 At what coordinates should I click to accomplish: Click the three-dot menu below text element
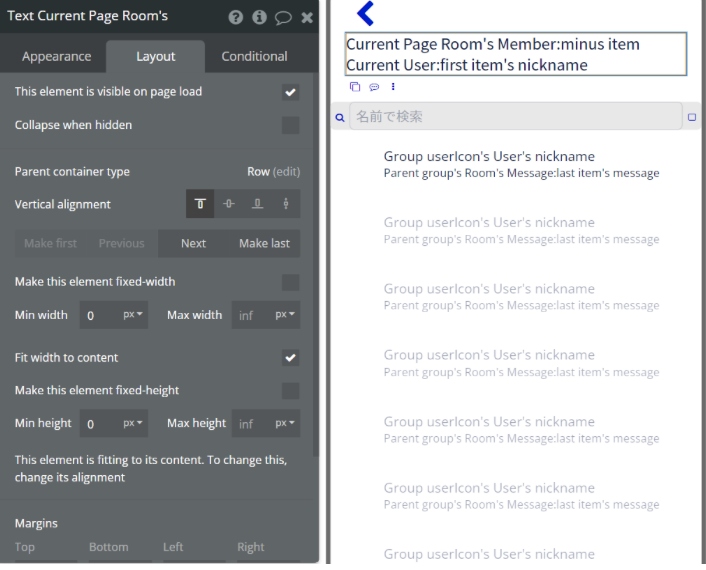[393, 87]
